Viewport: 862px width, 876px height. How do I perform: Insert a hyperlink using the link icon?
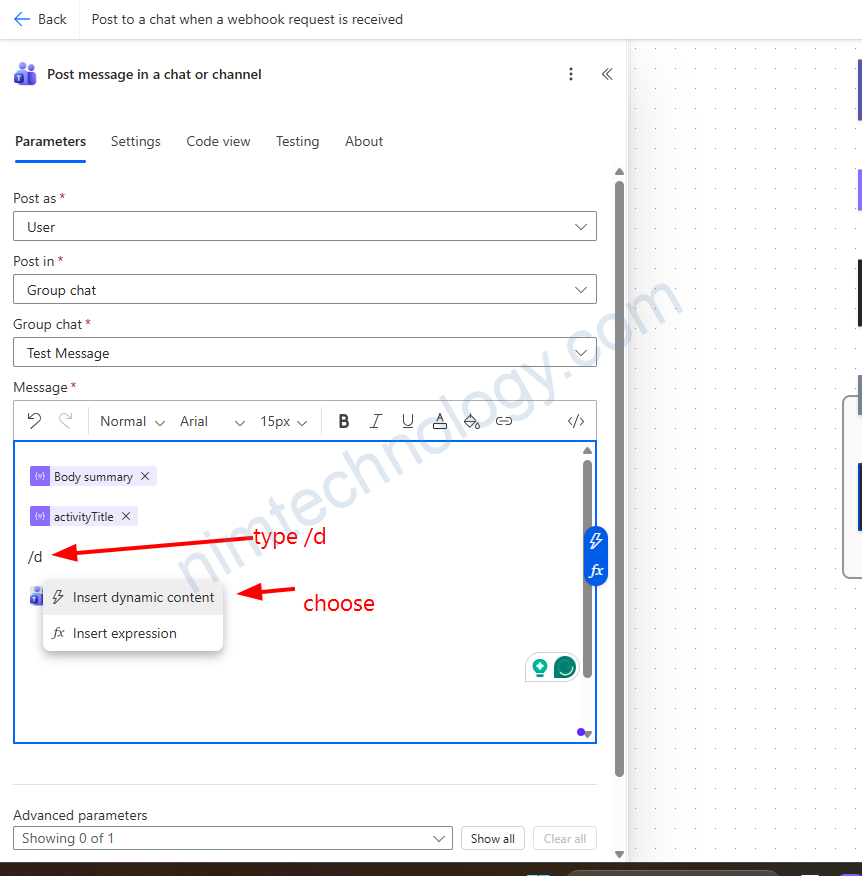click(504, 421)
